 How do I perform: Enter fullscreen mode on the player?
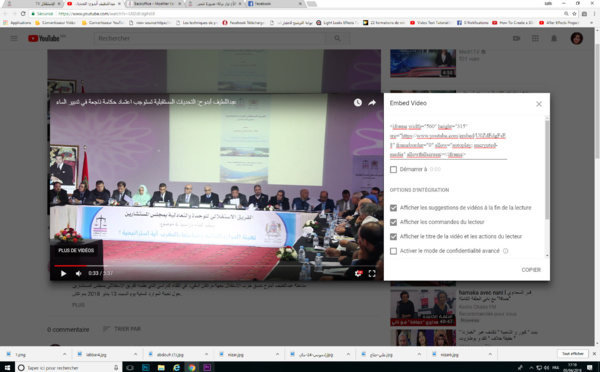pos(372,273)
